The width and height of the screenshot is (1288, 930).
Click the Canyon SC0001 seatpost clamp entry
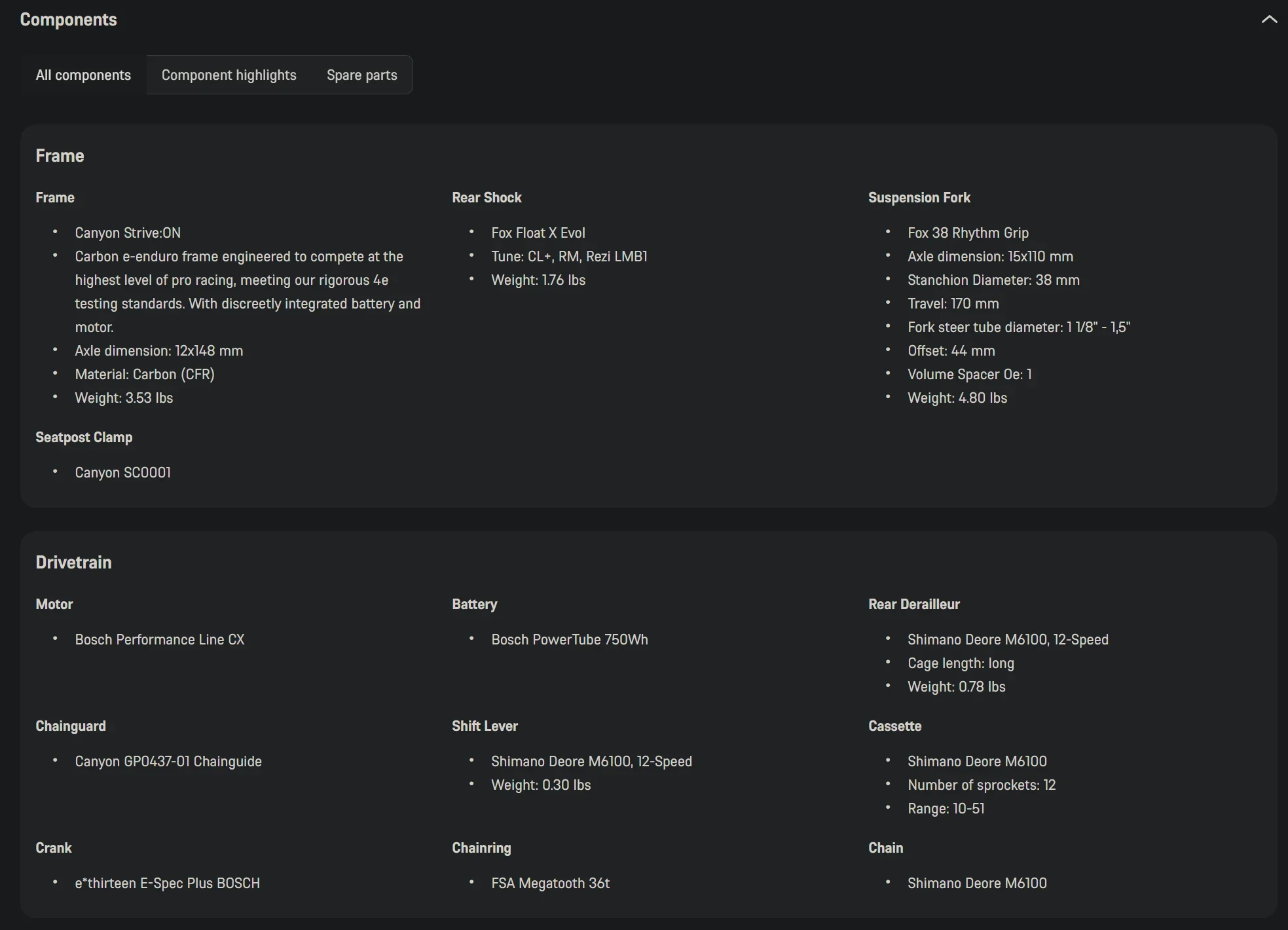coord(123,473)
